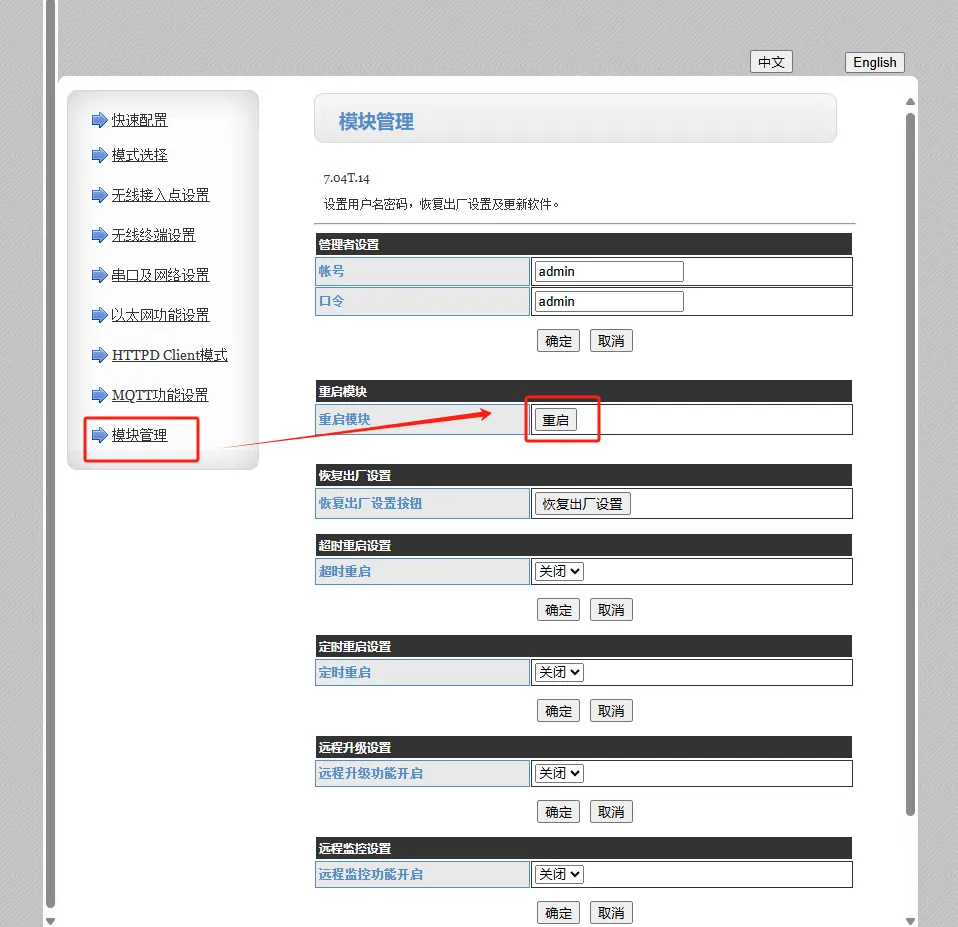Image resolution: width=958 pixels, height=927 pixels.
Task: Click the 模块管理 page heading
Action: [x=376, y=122]
